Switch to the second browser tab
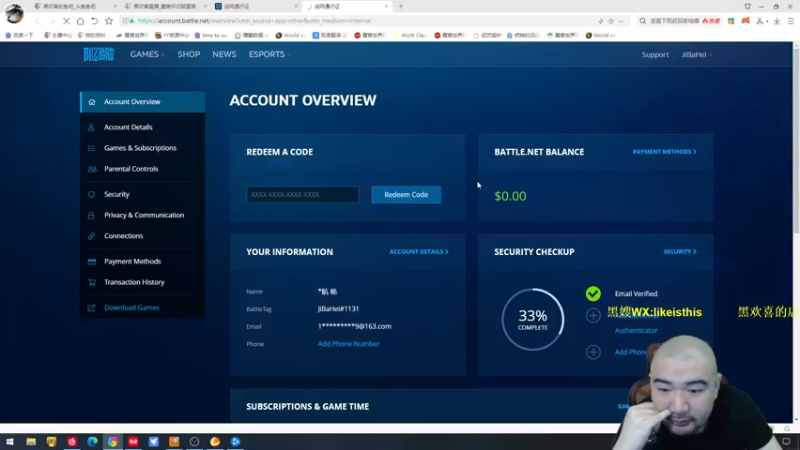The width and height of the screenshot is (800, 450). tap(165, 6)
